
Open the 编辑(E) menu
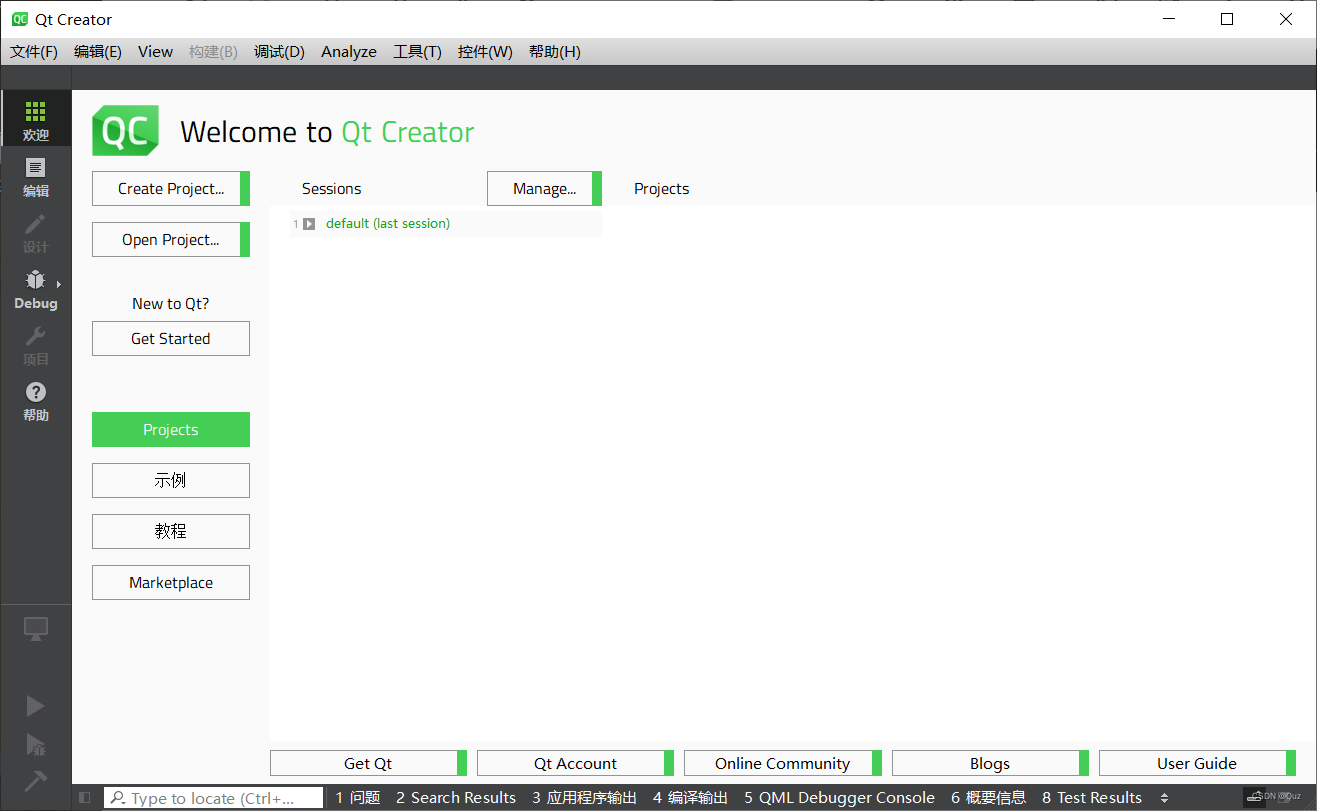click(x=98, y=52)
